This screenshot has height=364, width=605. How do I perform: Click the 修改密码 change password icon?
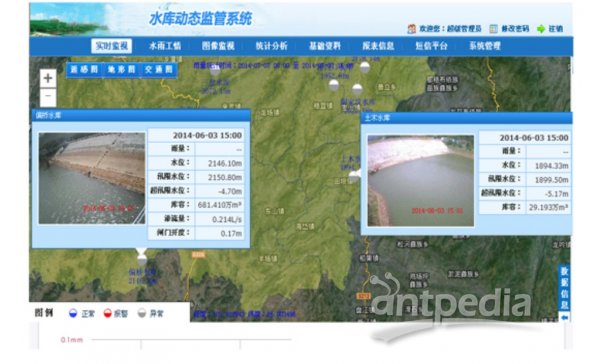pos(493,29)
